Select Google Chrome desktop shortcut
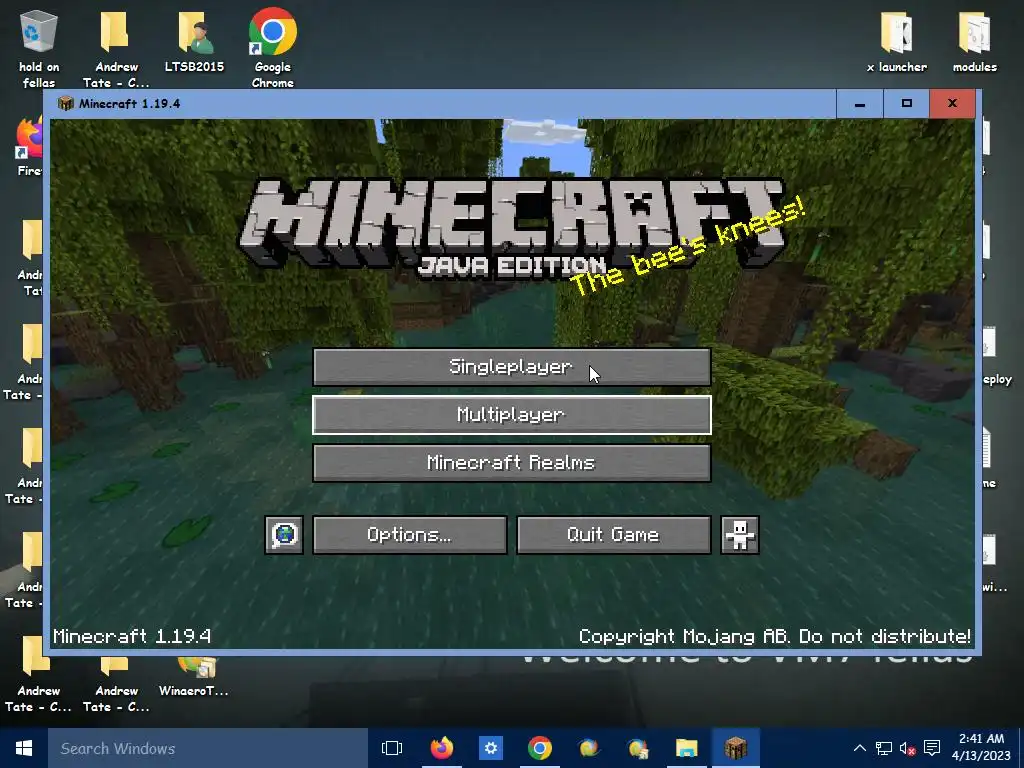This screenshot has height=768, width=1024. (x=273, y=48)
